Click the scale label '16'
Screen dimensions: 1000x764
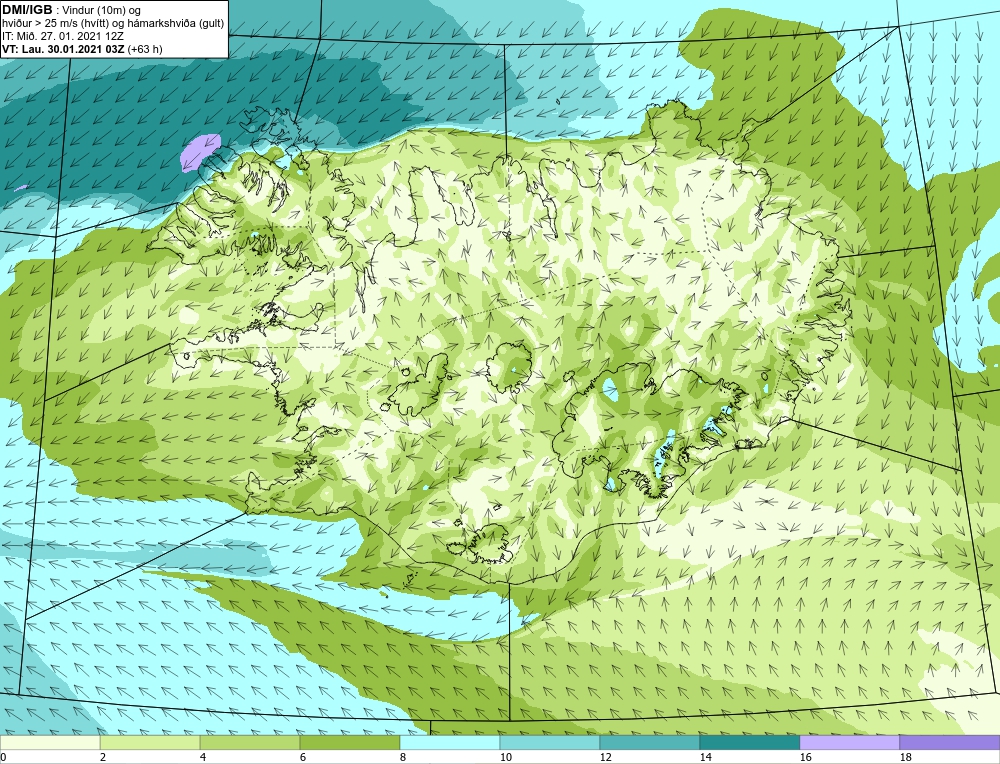(x=805, y=758)
